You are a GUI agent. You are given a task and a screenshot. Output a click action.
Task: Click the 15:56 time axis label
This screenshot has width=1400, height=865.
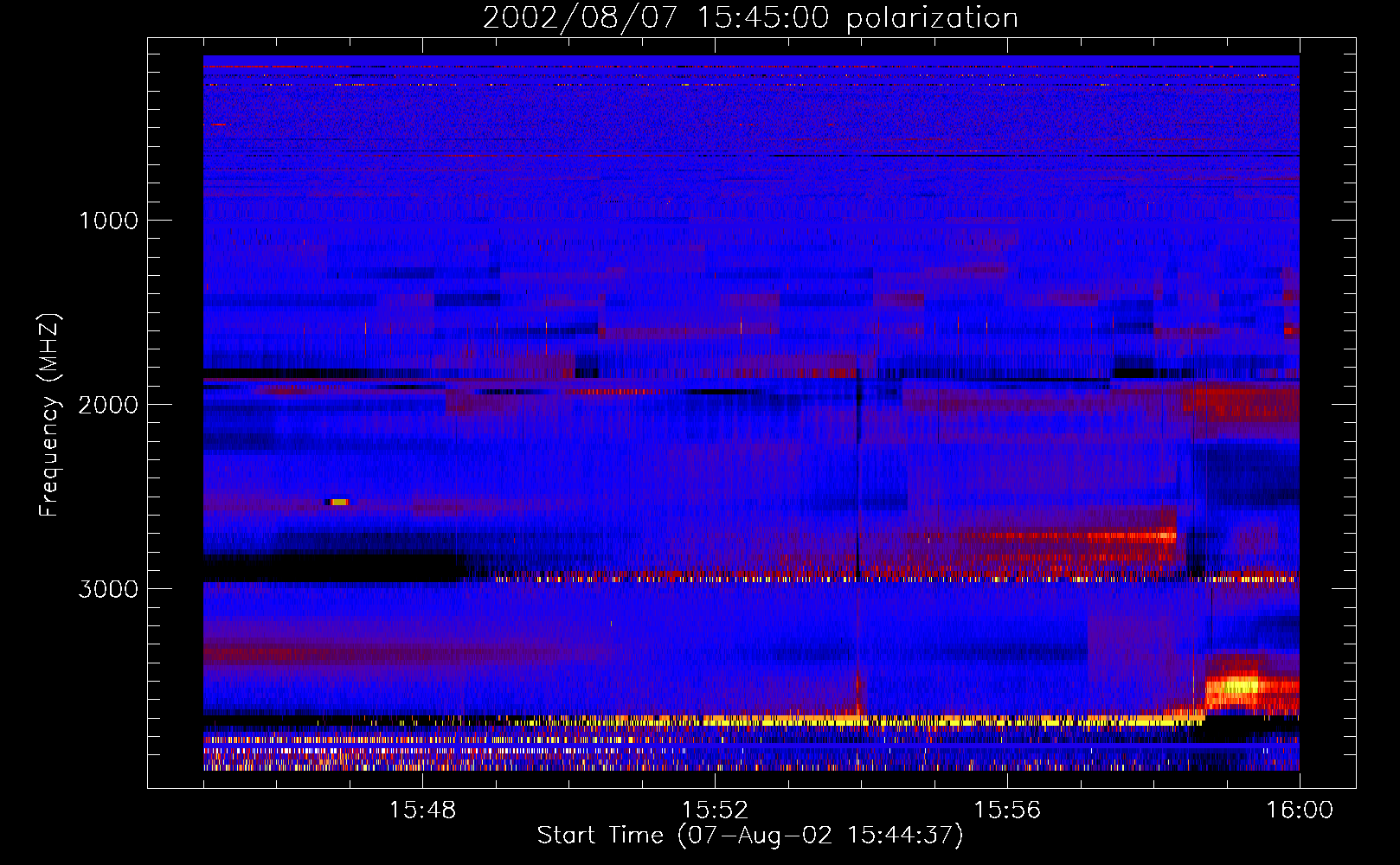coord(1007,811)
